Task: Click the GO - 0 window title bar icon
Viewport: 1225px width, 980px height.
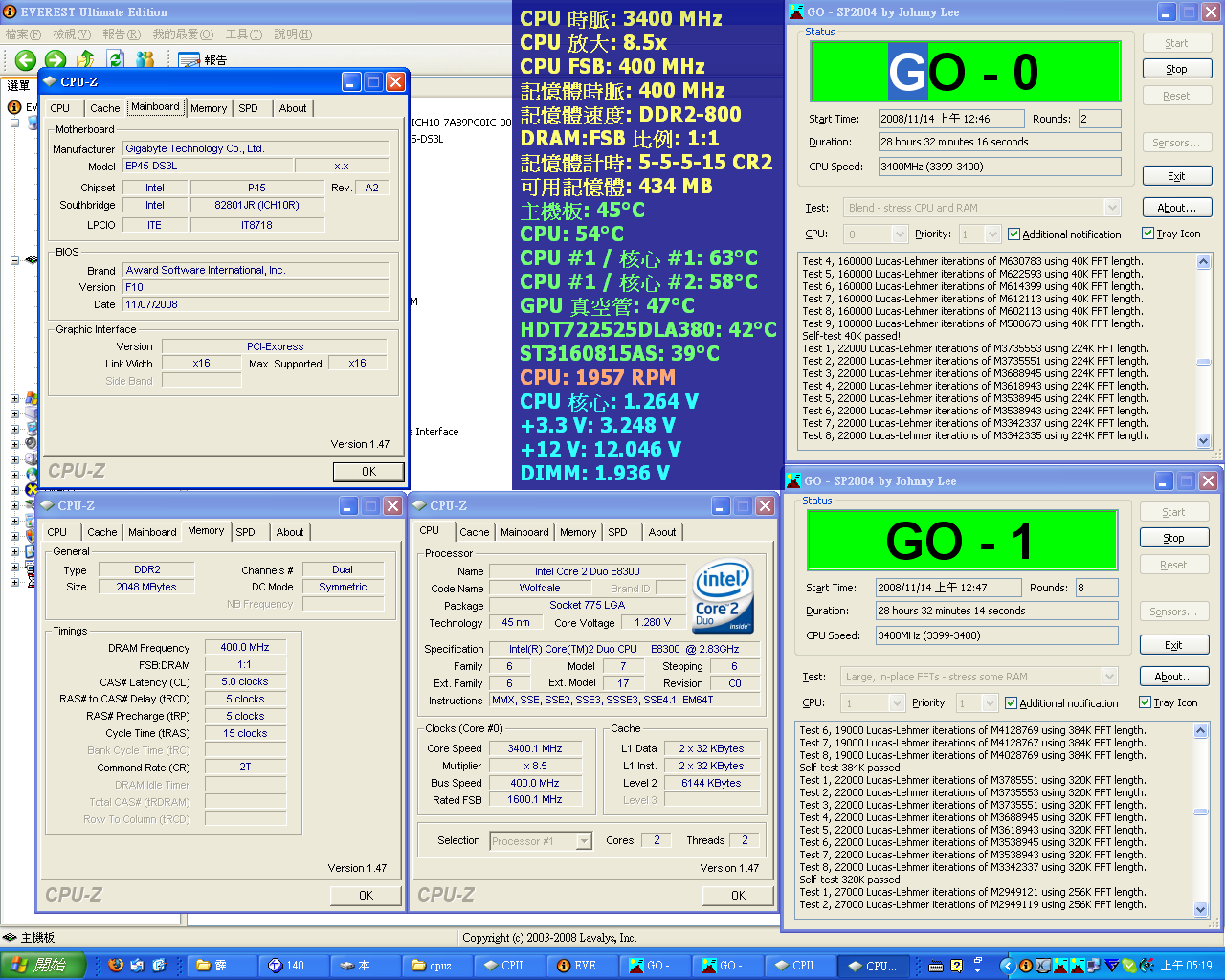Action: (x=795, y=12)
